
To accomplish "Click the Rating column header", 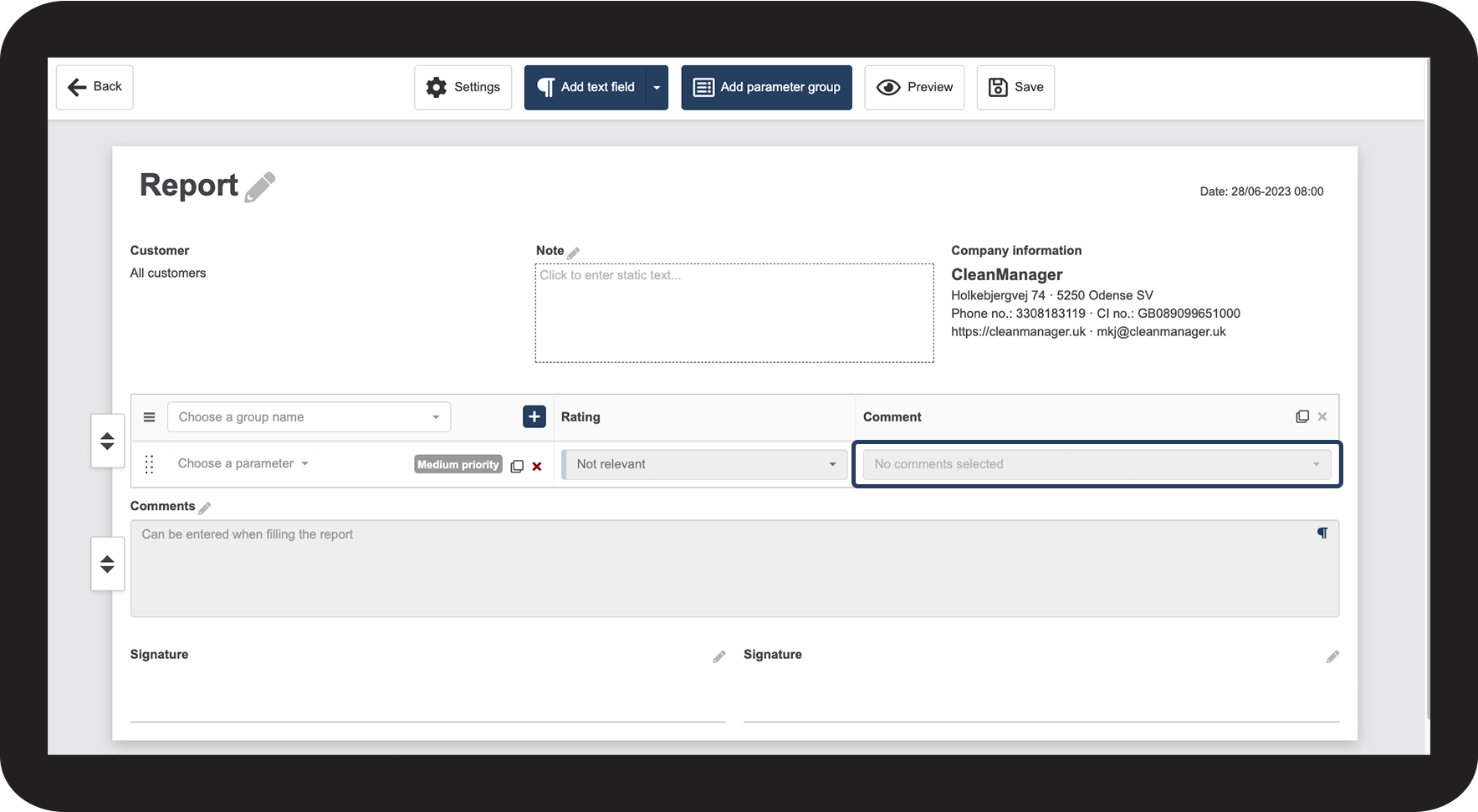I will click(x=580, y=416).
